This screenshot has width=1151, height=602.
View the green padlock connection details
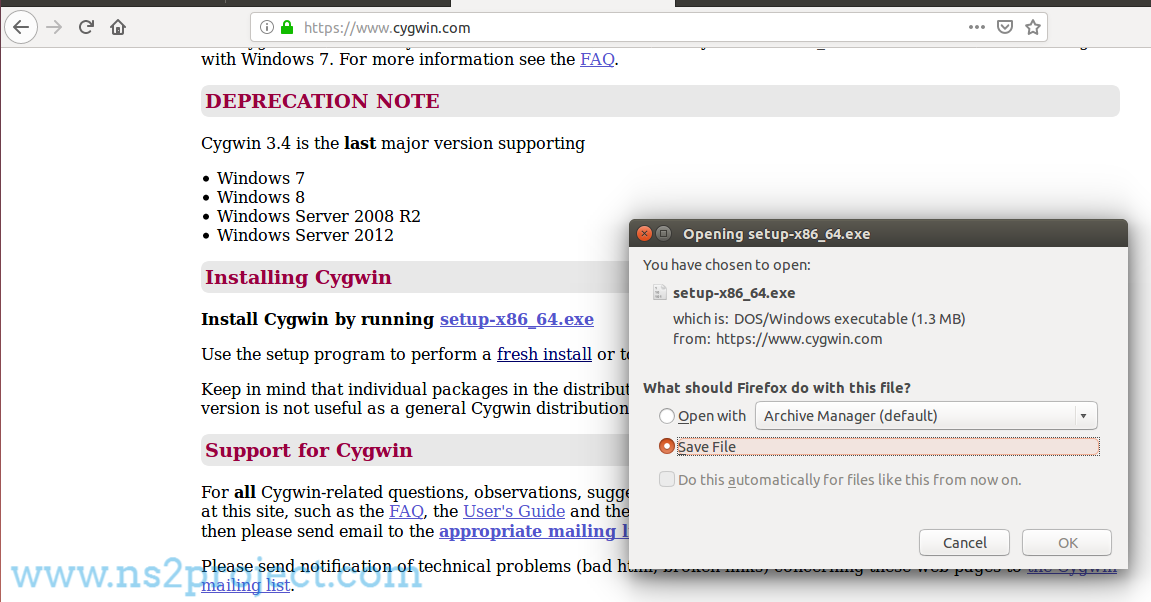pyautogui.click(x=287, y=28)
